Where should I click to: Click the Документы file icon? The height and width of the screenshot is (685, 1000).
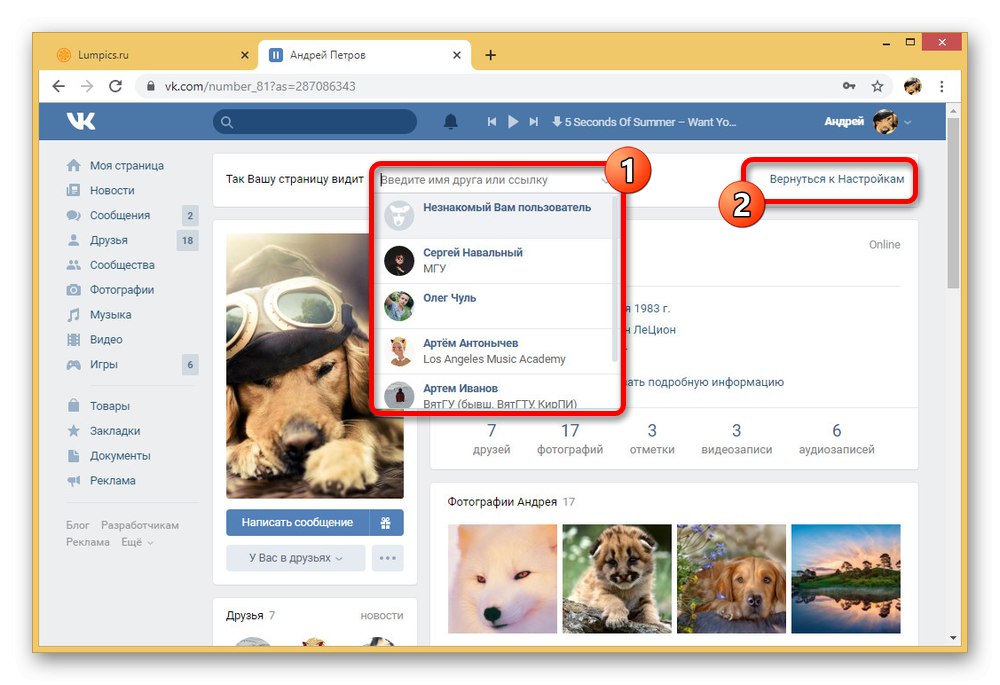(74, 455)
